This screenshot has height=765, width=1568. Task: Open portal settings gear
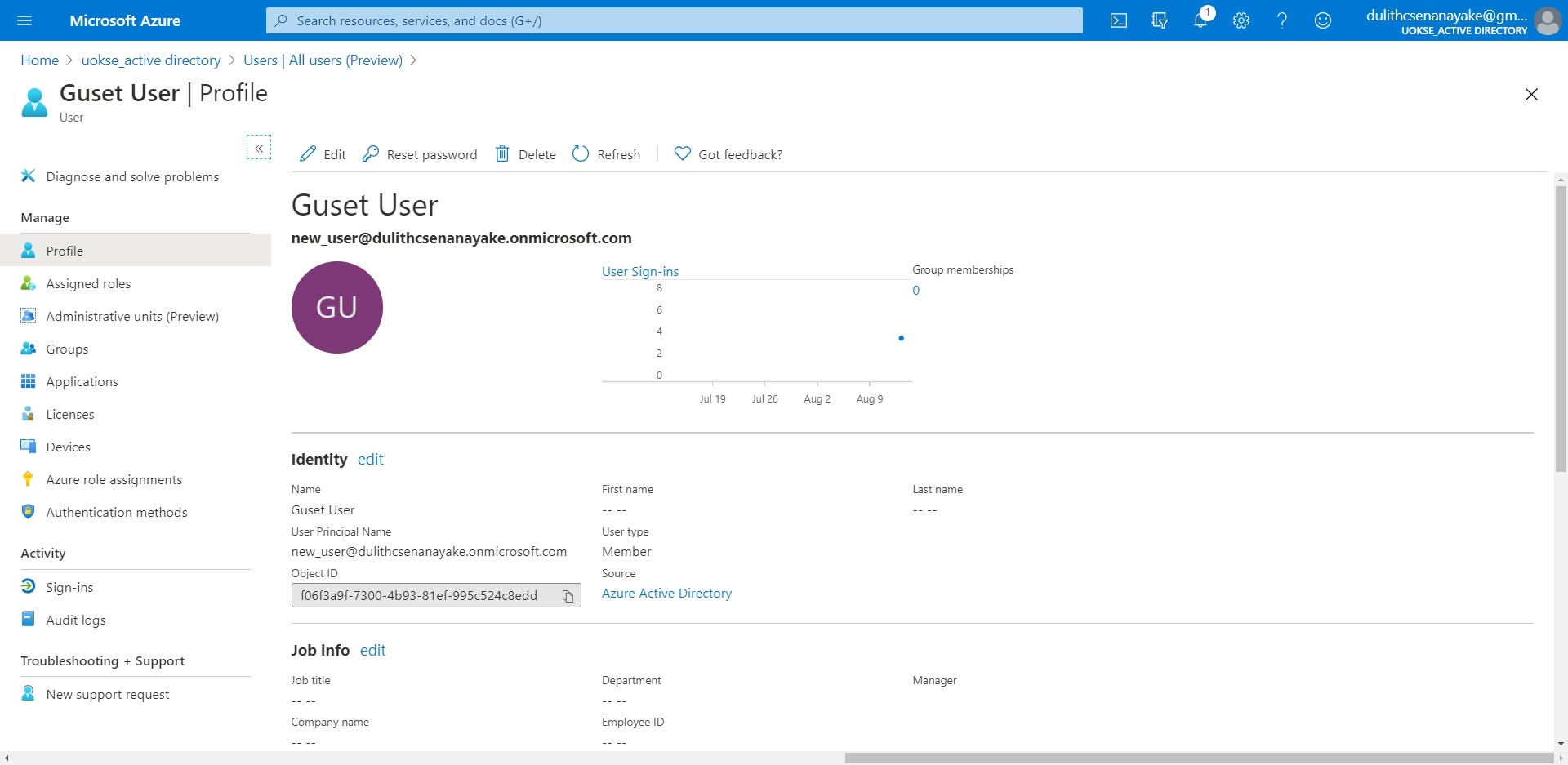point(1241,20)
